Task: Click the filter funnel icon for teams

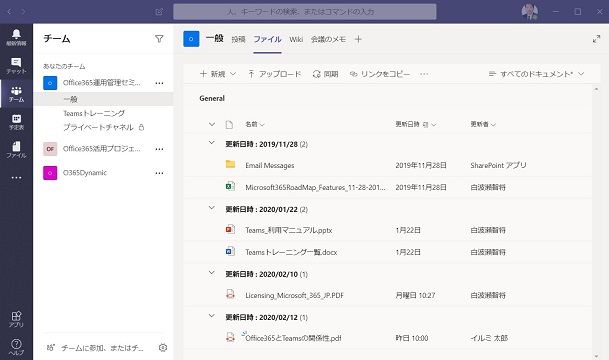Action: click(x=159, y=39)
